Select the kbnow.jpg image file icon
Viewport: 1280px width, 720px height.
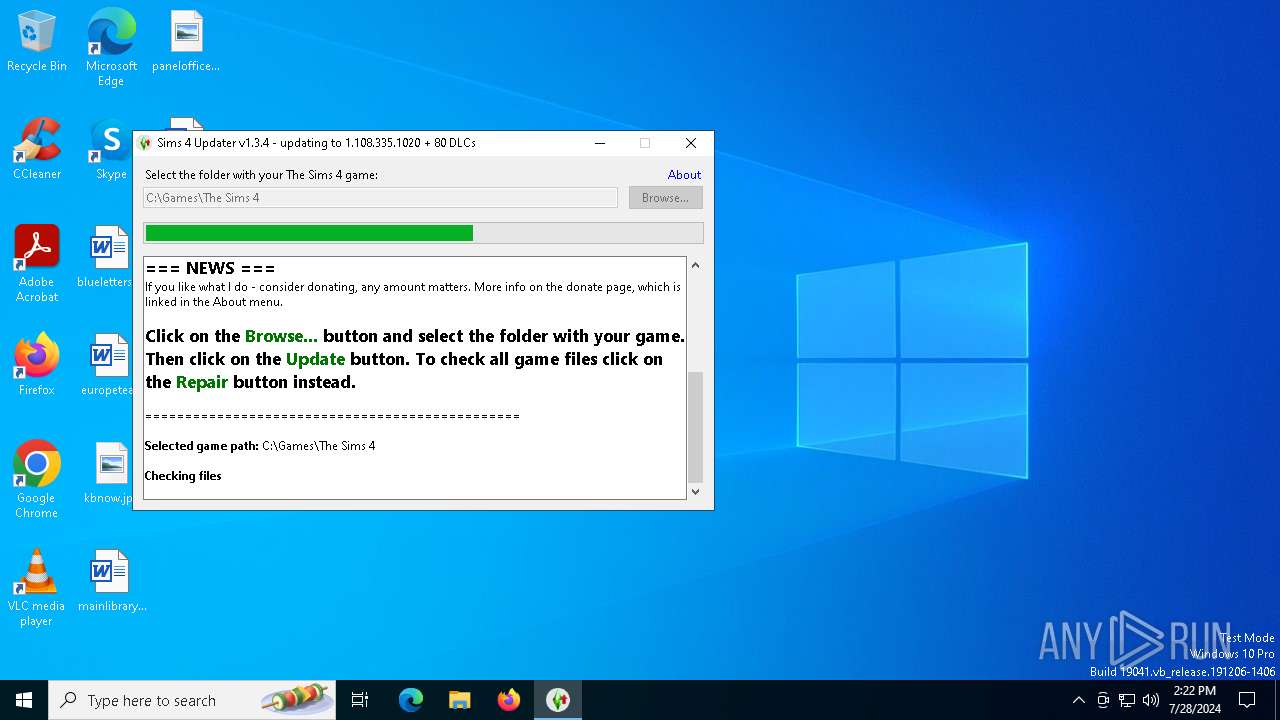click(108, 473)
